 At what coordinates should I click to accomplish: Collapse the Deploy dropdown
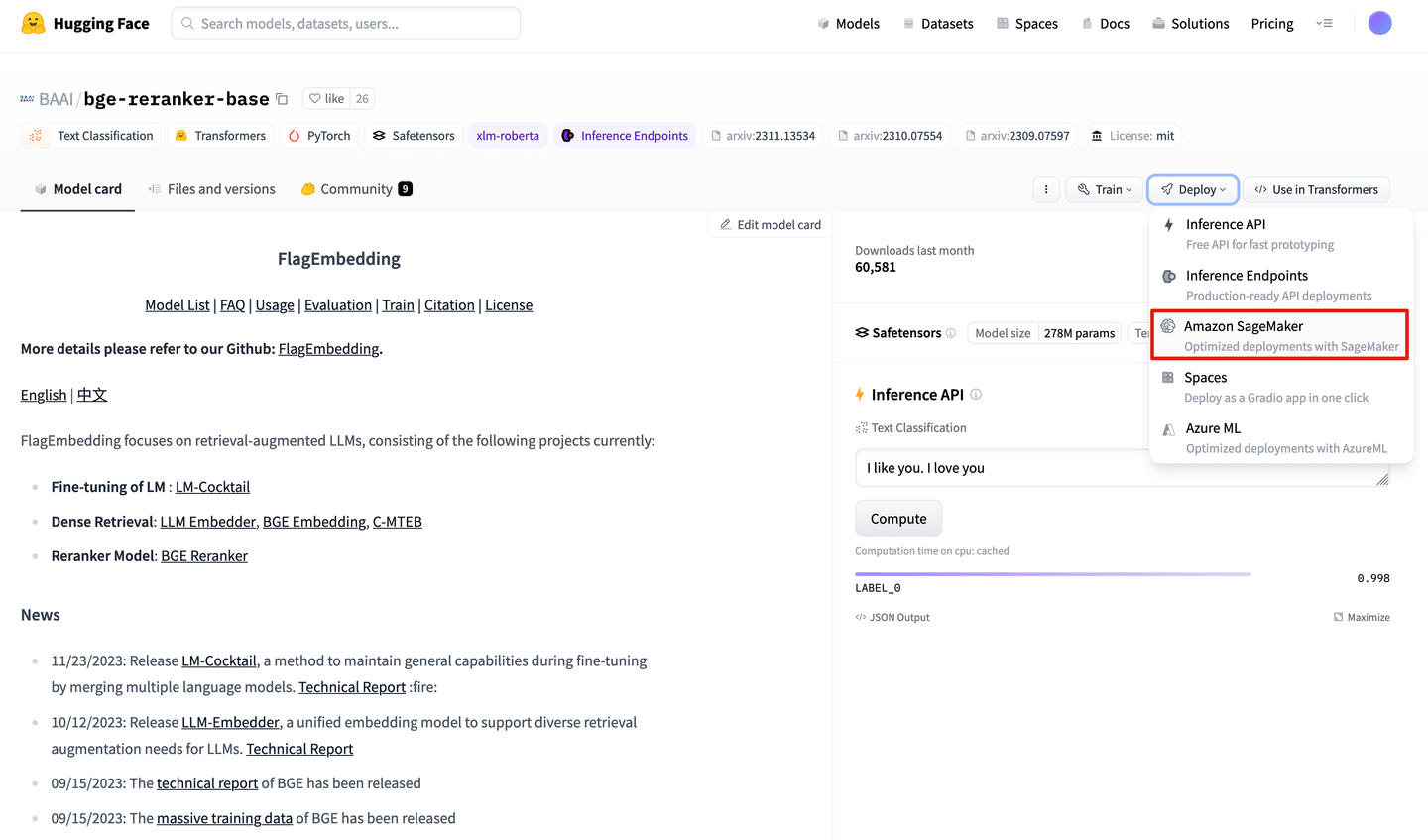click(1193, 189)
